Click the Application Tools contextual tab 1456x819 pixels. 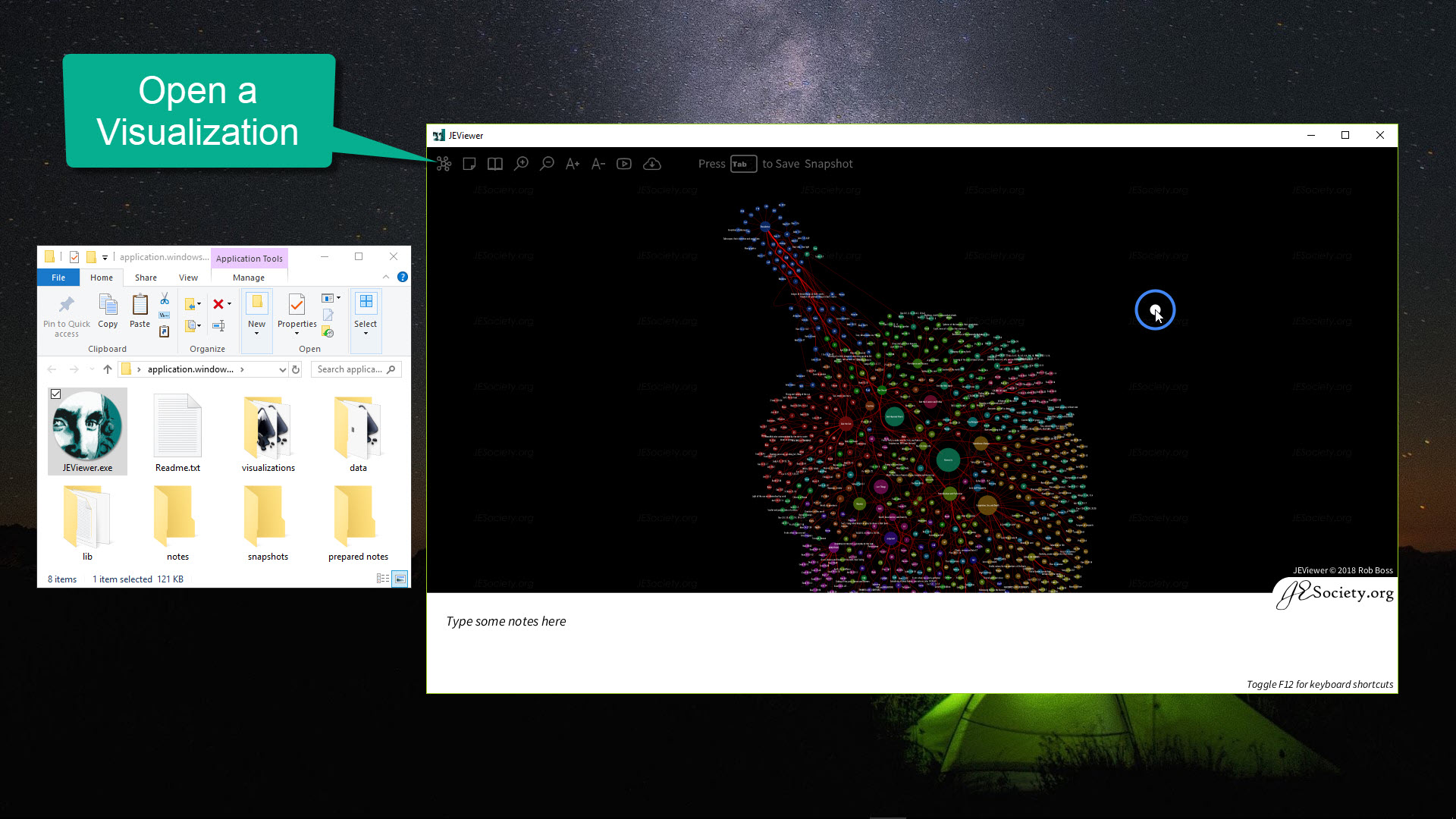point(249,259)
